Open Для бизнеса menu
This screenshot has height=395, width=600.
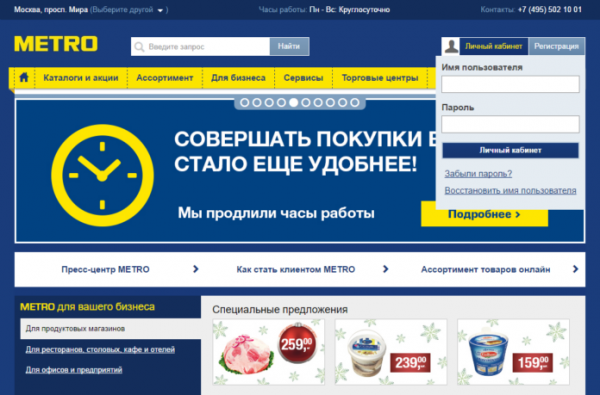[238, 78]
